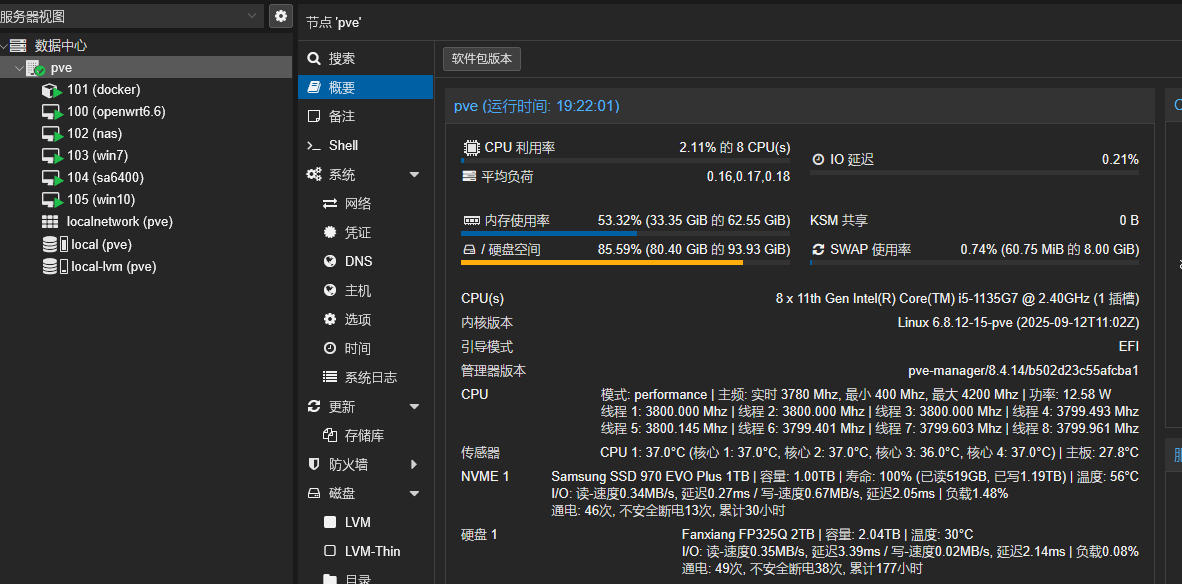Open the 概要 summary menu item
Image resolution: width=1182 pixels, height=584 pixels.
coord(342,88)
